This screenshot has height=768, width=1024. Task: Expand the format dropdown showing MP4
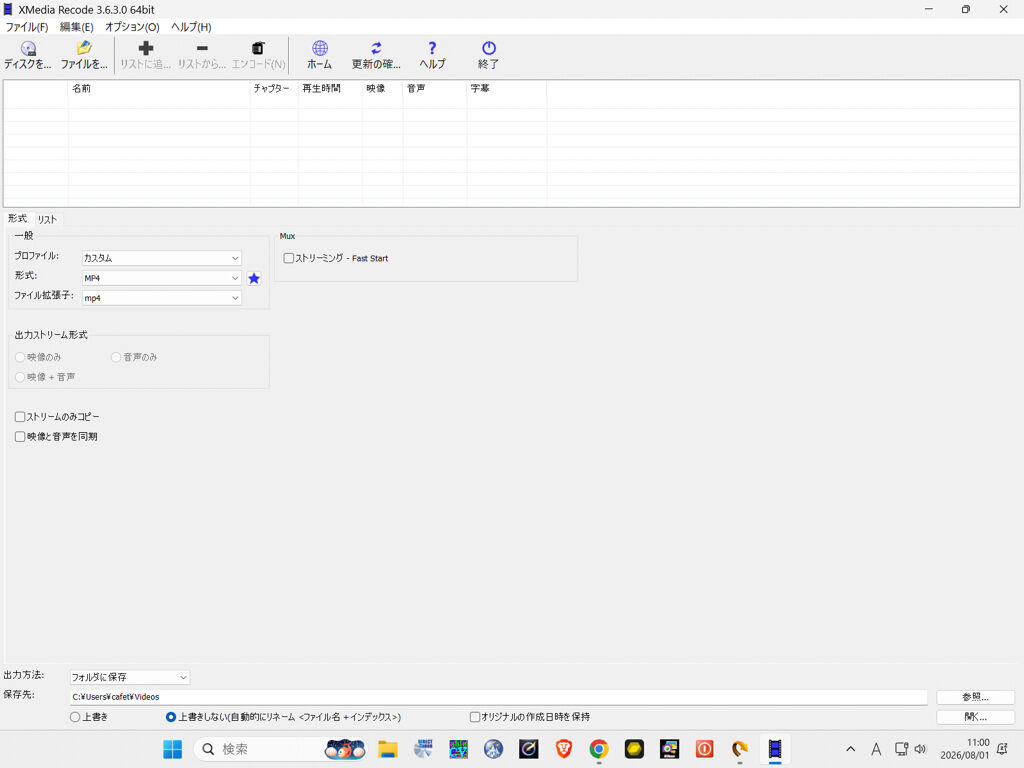coord(162,278)
